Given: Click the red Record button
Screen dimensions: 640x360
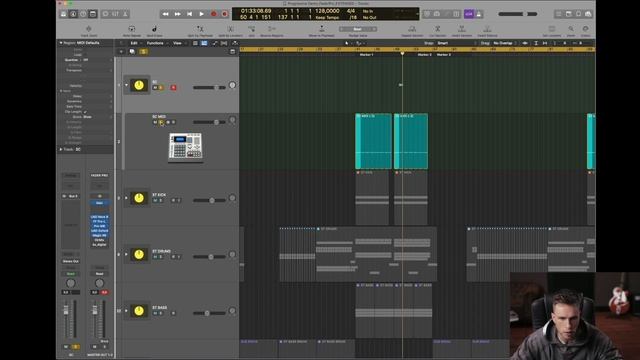Looking at the screenshot, I should pos(213,14).
